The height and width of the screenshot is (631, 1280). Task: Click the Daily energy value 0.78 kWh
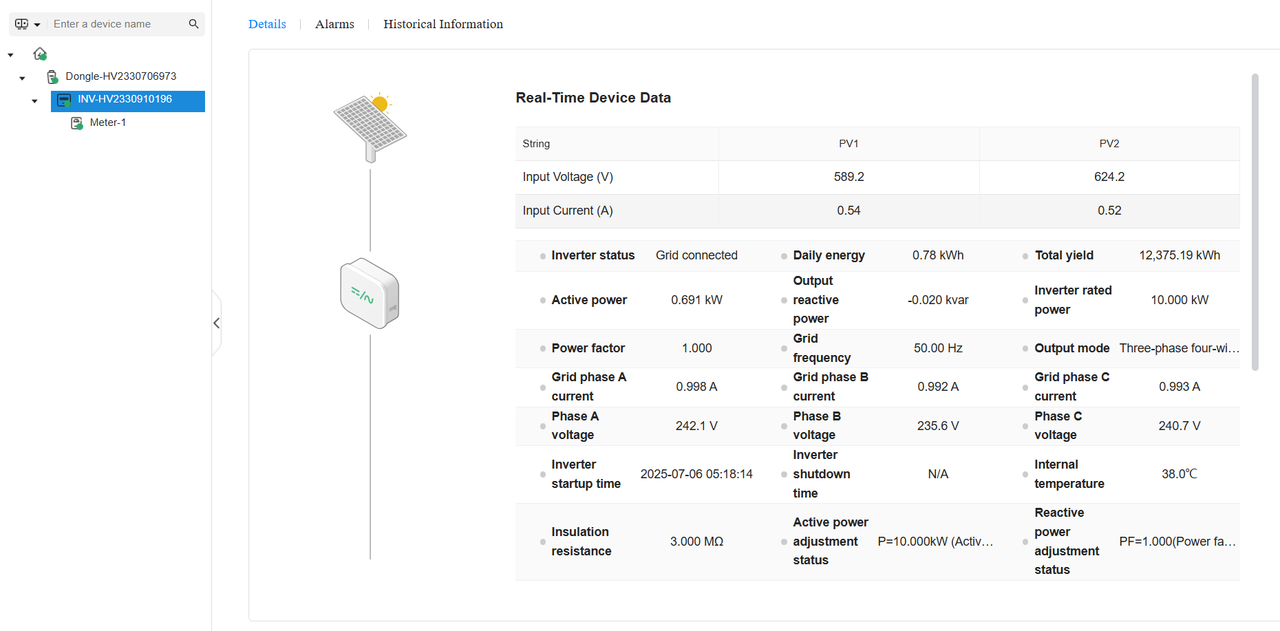(x=938, y=255)
